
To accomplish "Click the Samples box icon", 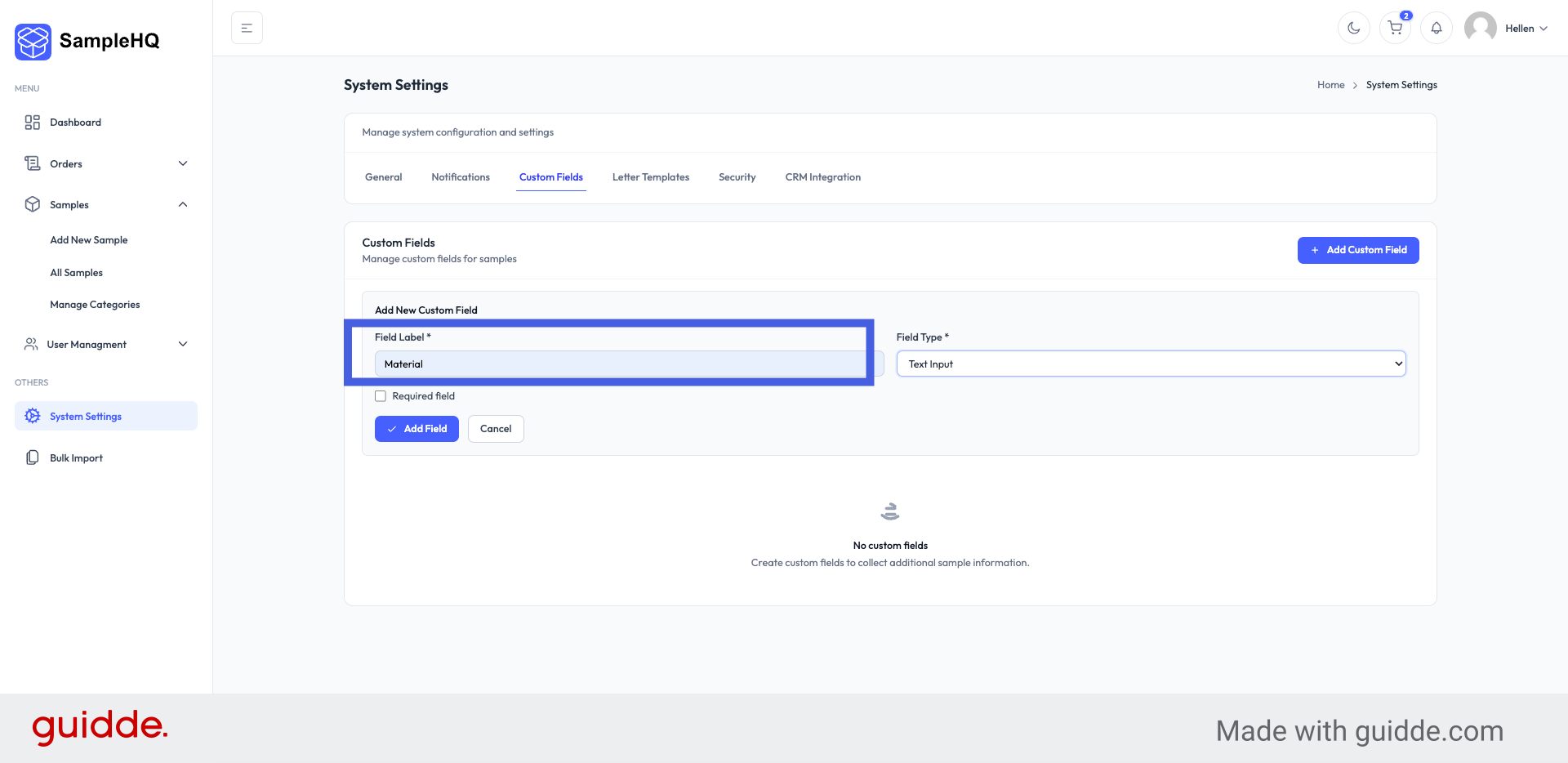I will (x=32, y=204).
